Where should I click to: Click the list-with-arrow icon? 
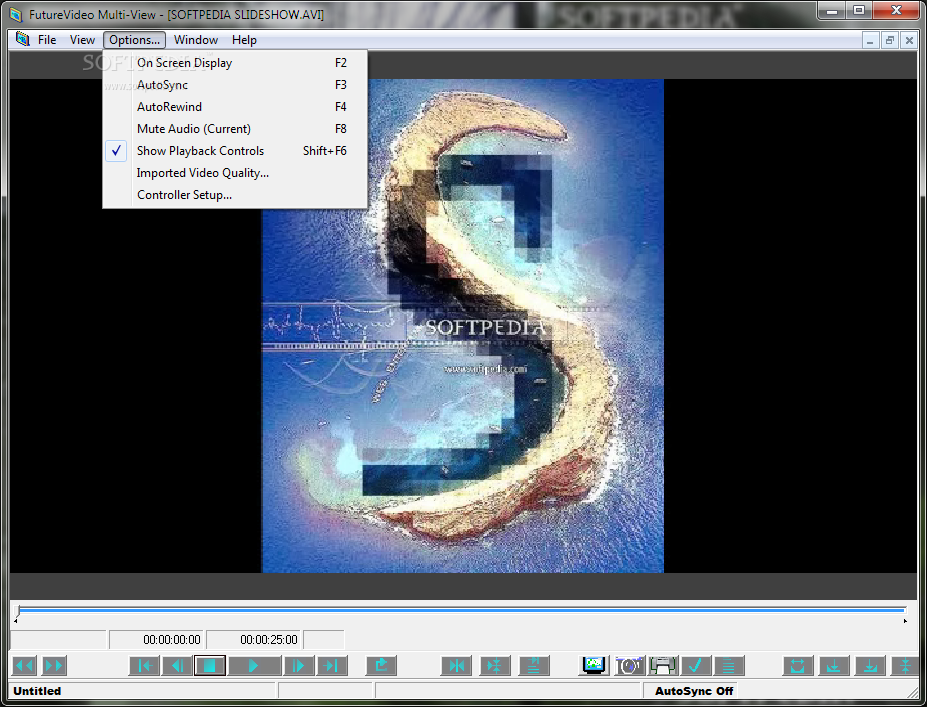(534, 666)
